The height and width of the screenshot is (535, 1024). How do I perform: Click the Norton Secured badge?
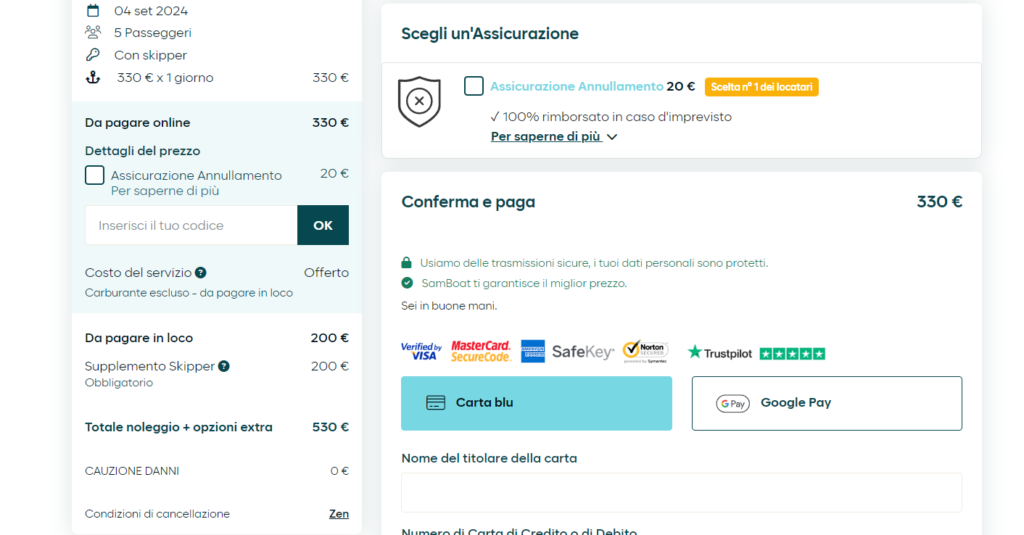[x=645, y=351]
